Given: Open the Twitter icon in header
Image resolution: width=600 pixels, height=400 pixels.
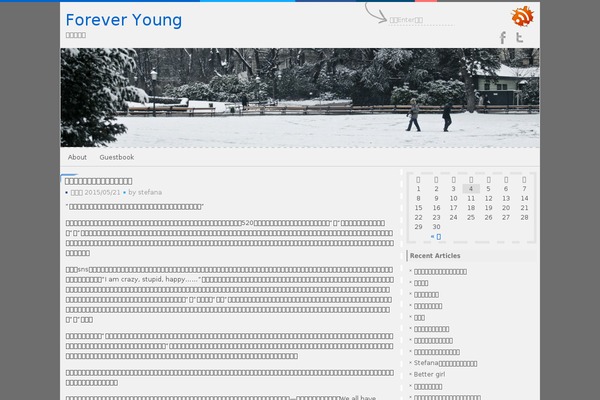Looking at the screenshot, I should (519, 37).
